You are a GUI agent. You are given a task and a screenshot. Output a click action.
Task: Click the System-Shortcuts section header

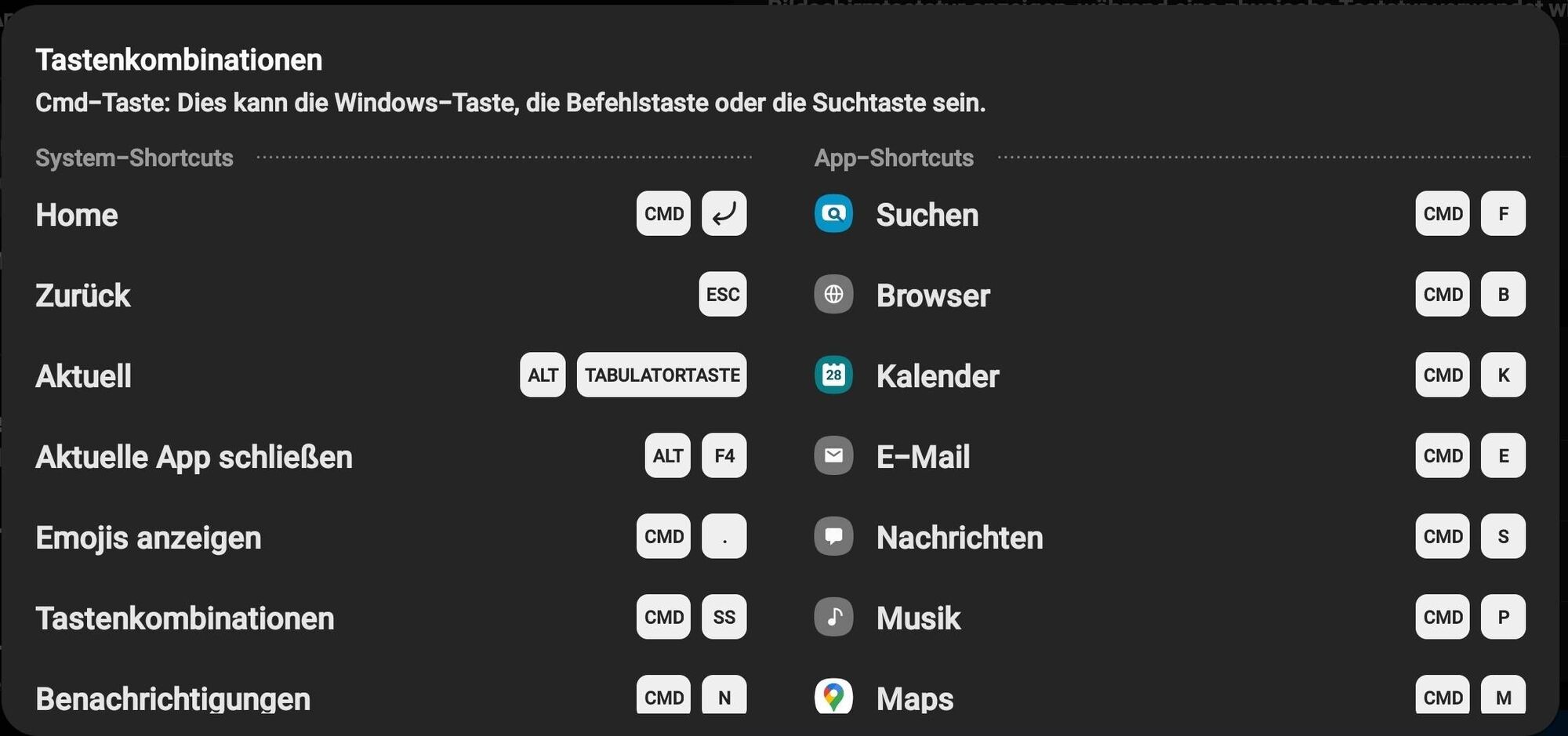click(x=134, y=158)
